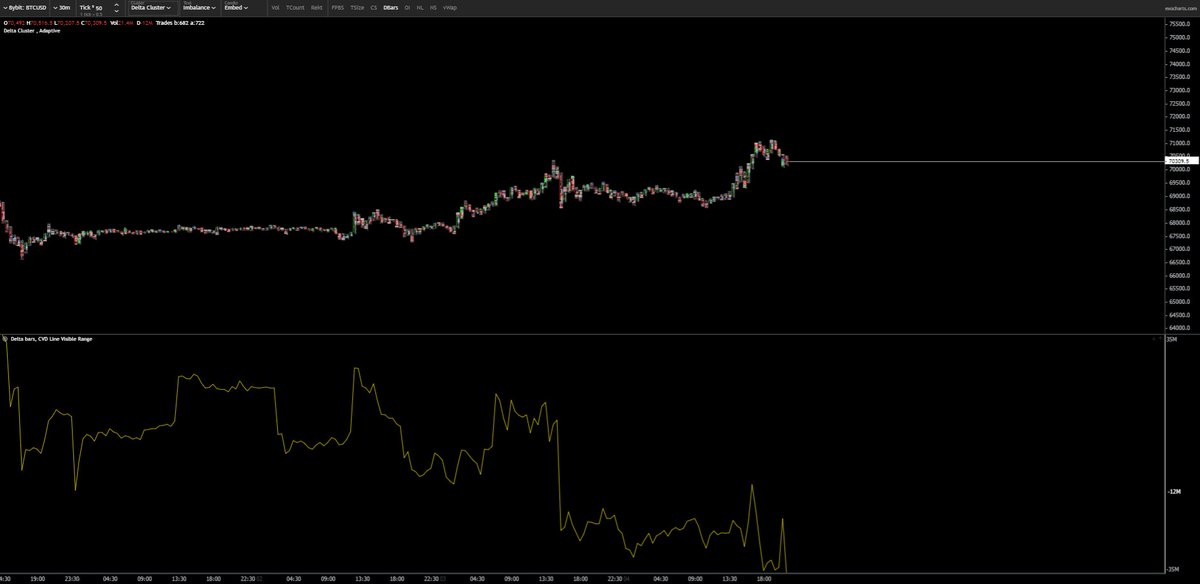Open the 30m timeframe dropdown
This screenshot has width=1200, height=584.
click(x=64, y=7)
